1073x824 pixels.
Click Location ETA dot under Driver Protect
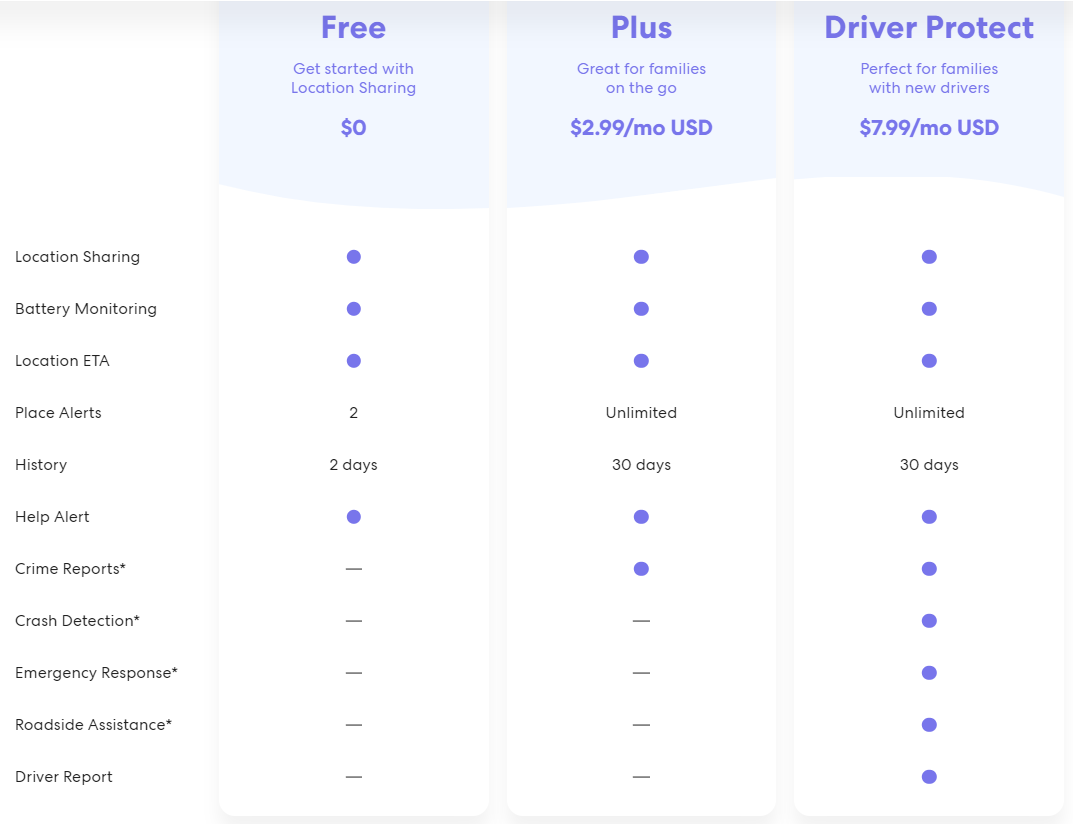tap(929, 361)
